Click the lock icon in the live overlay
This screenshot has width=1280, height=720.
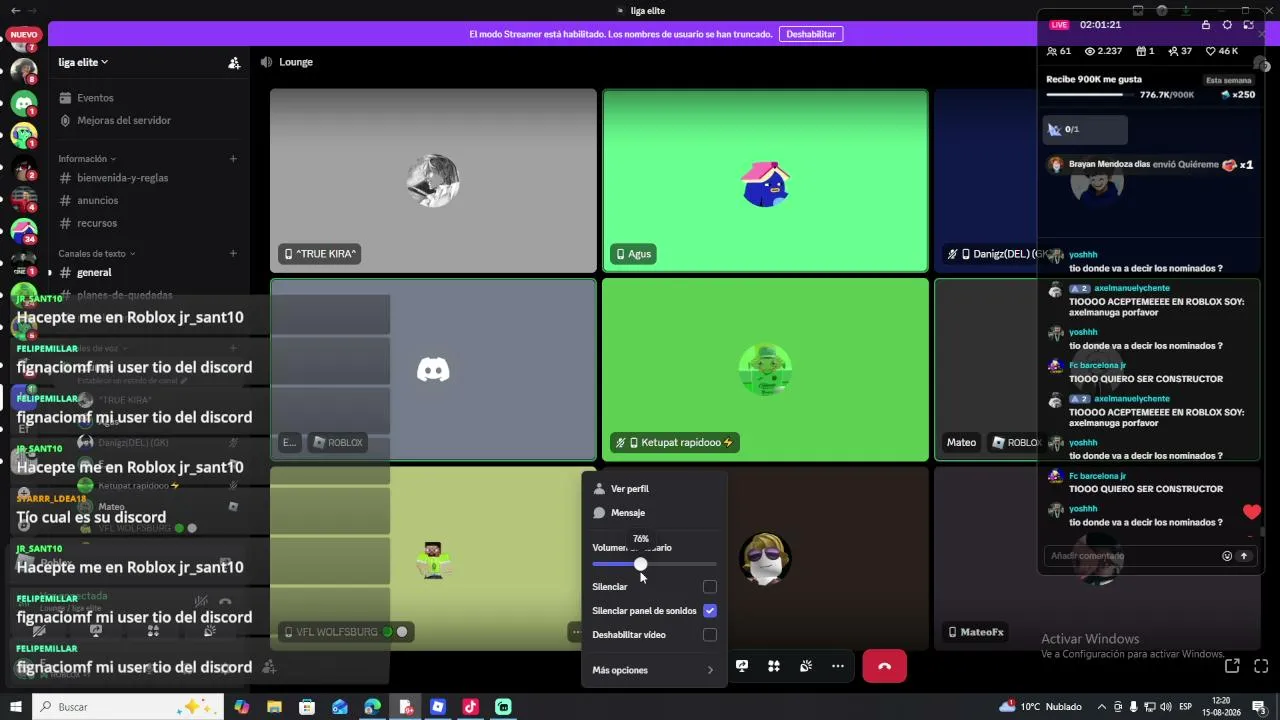coord(1206,25)
